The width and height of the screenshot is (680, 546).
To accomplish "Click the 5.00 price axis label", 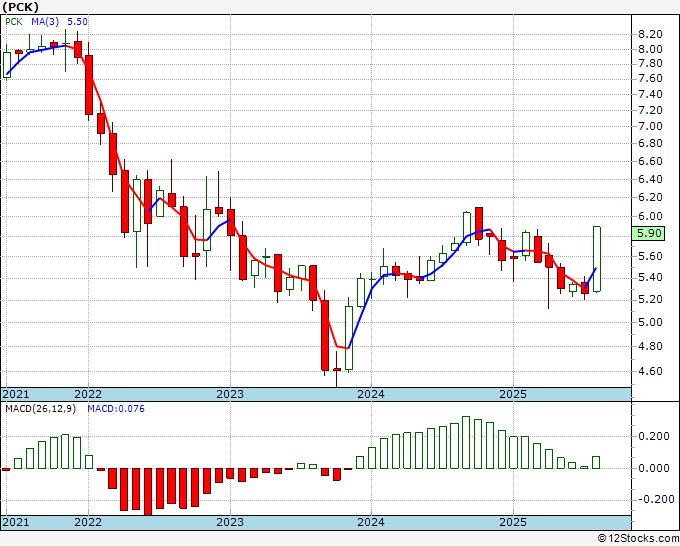I will (650, 322).
